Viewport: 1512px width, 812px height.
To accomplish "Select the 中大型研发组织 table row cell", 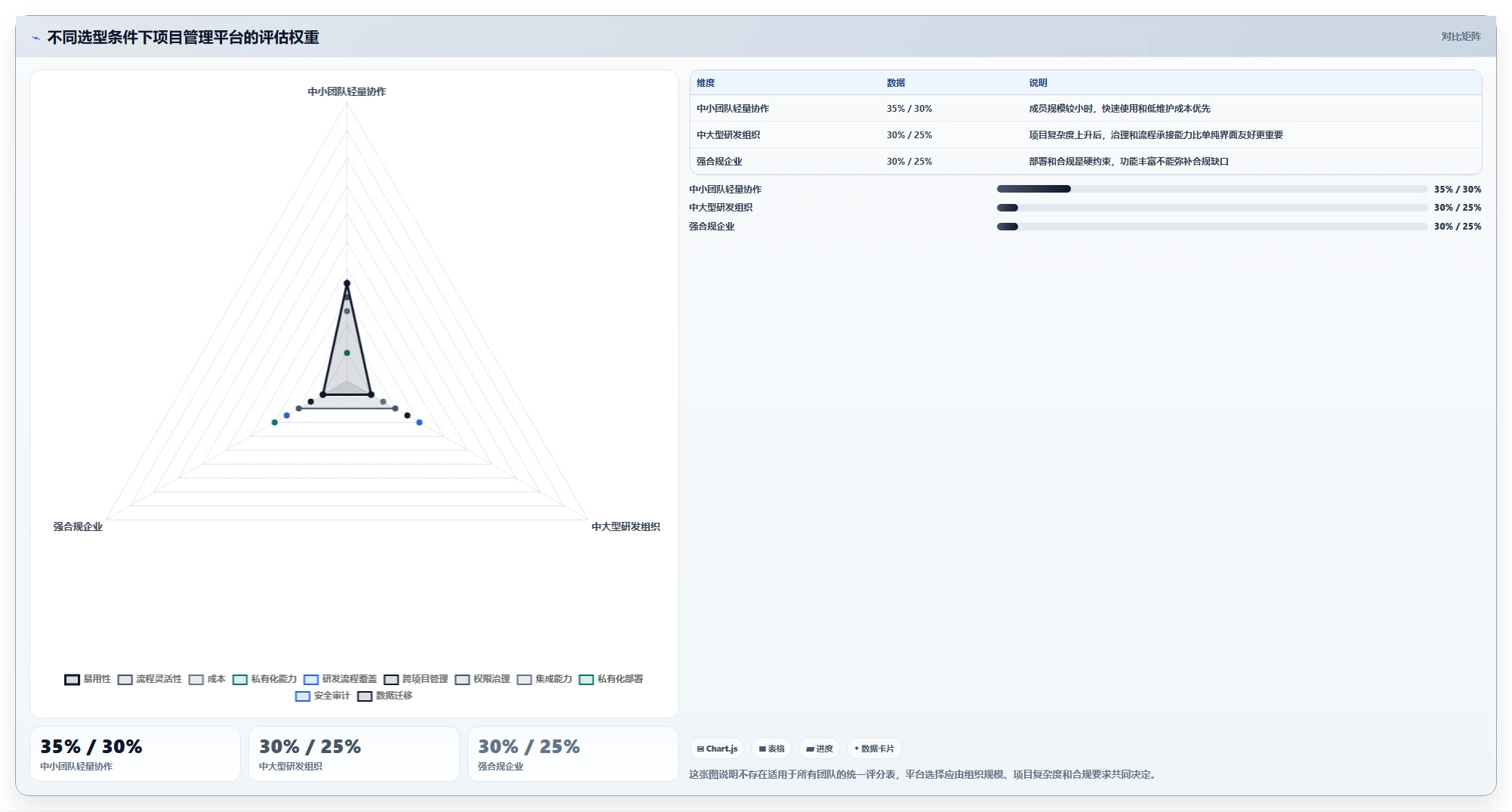I will [x=728, y=135].
